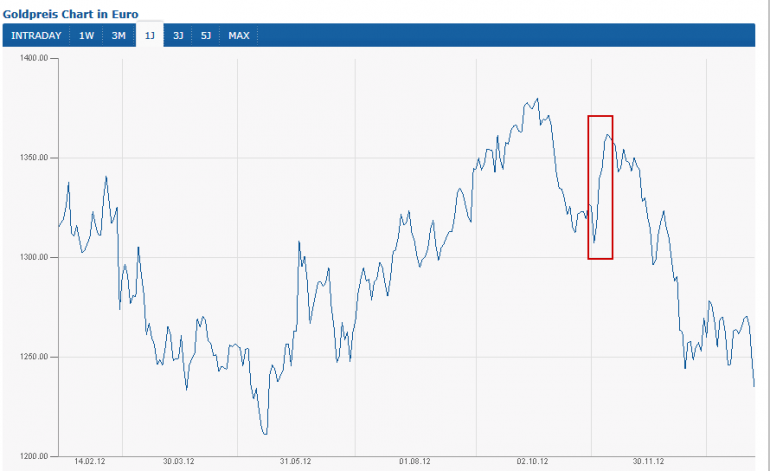
Task: Switch to the INTRADAY tab
Action: [x=36, y=36]
